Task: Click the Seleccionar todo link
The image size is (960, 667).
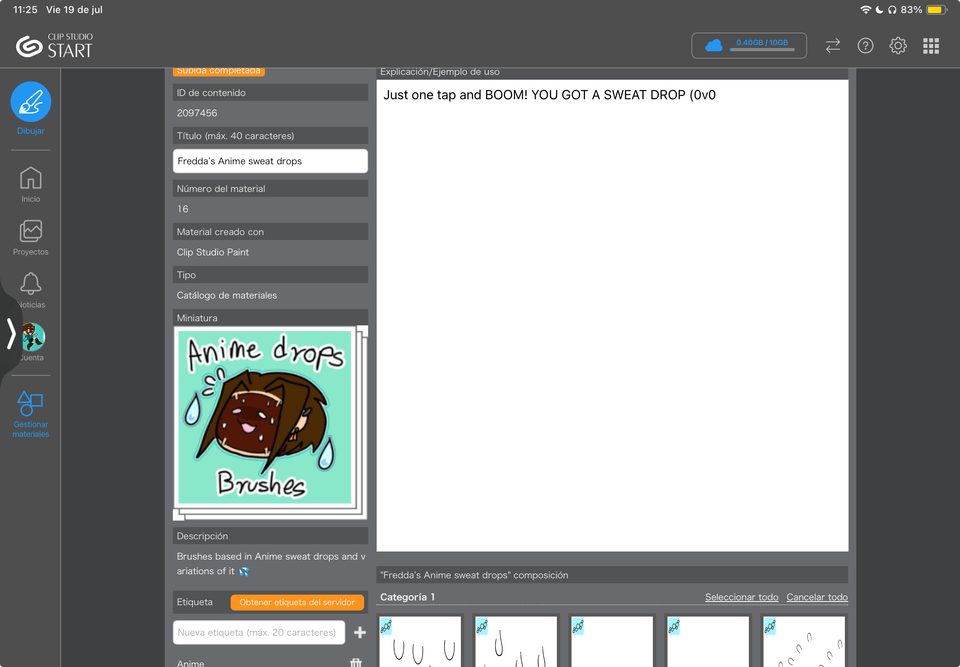Action: (741, 597)
